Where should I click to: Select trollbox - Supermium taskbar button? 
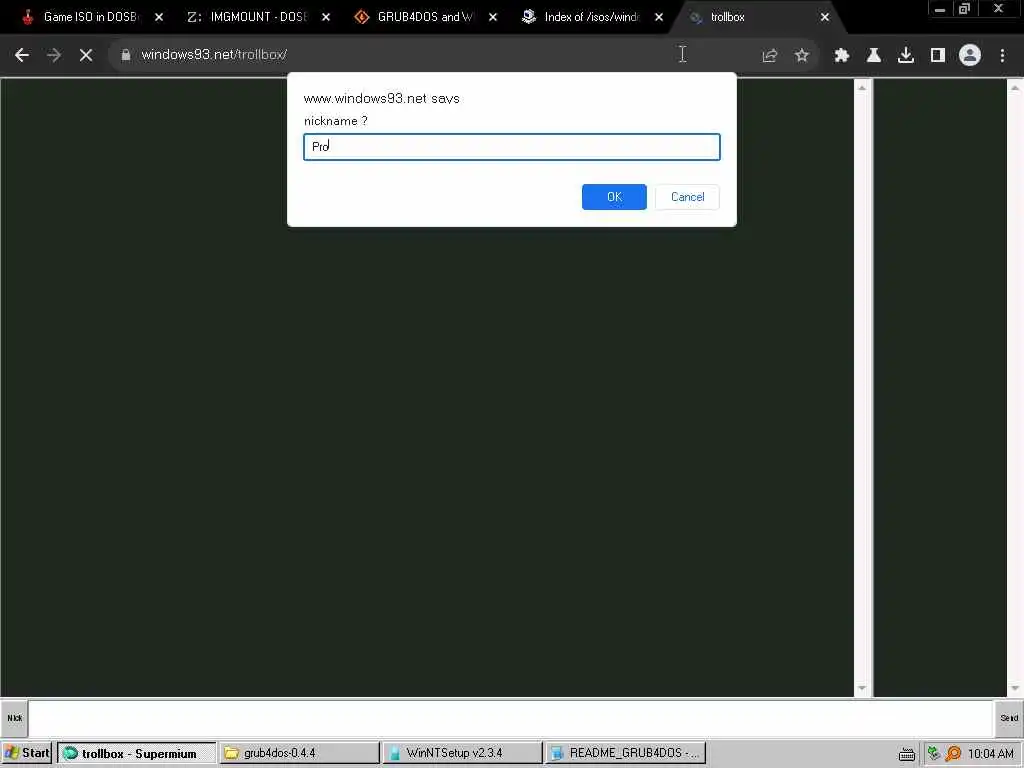coord(136,753)
